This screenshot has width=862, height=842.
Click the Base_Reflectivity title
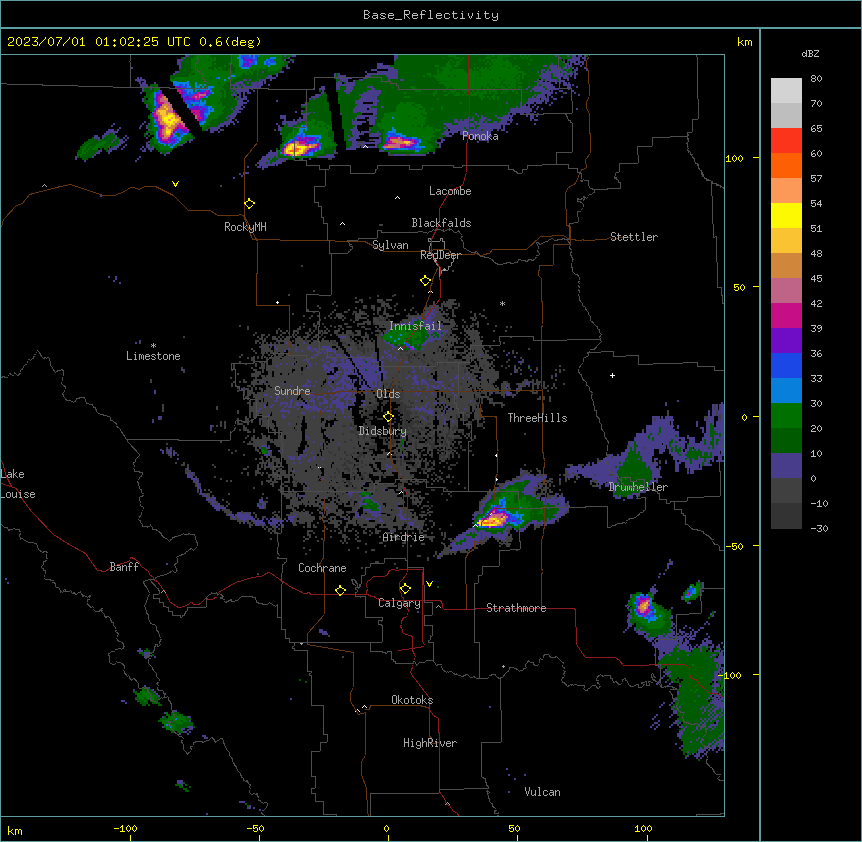point(431,15)
